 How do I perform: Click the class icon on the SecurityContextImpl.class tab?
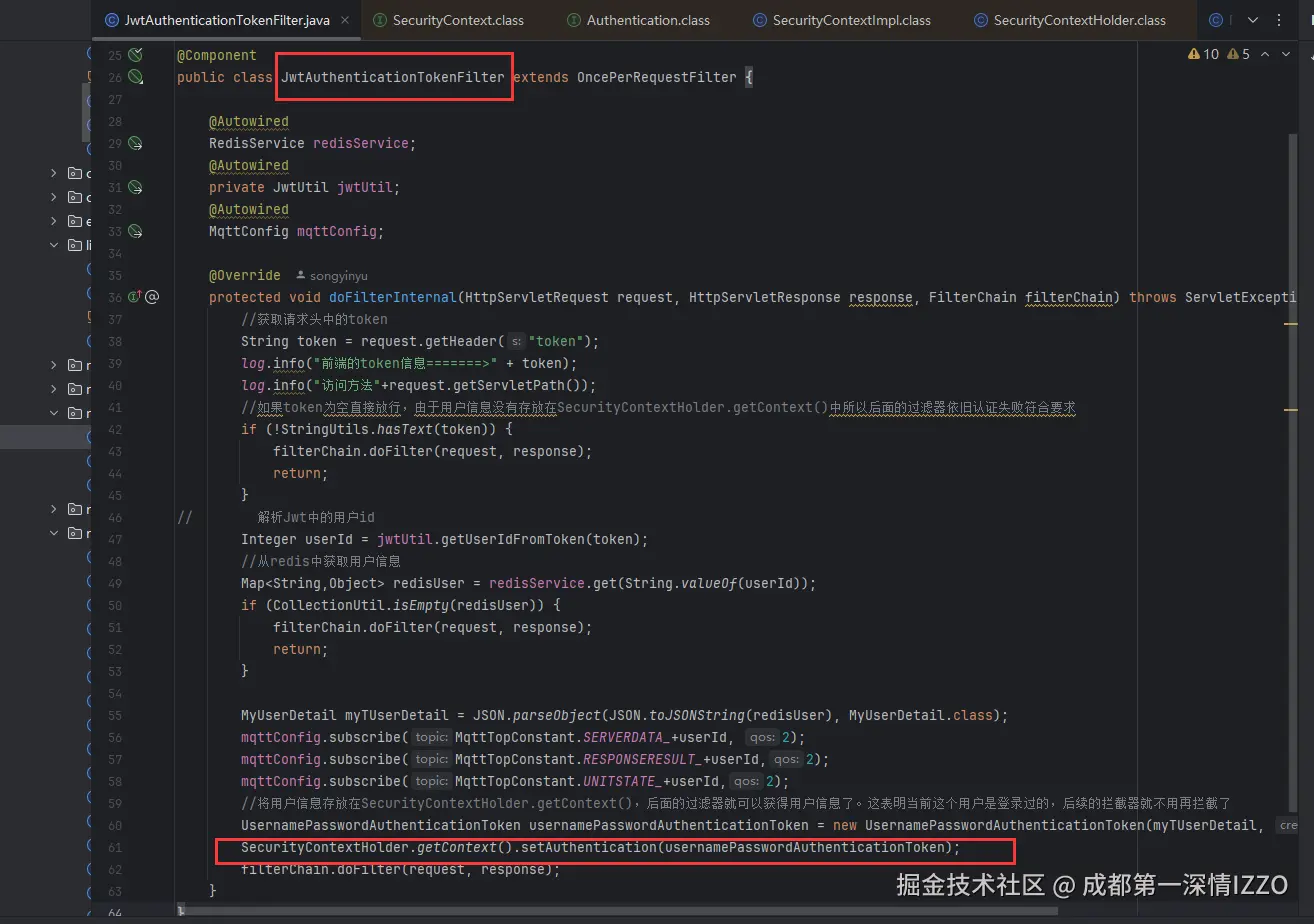(760, 20)
